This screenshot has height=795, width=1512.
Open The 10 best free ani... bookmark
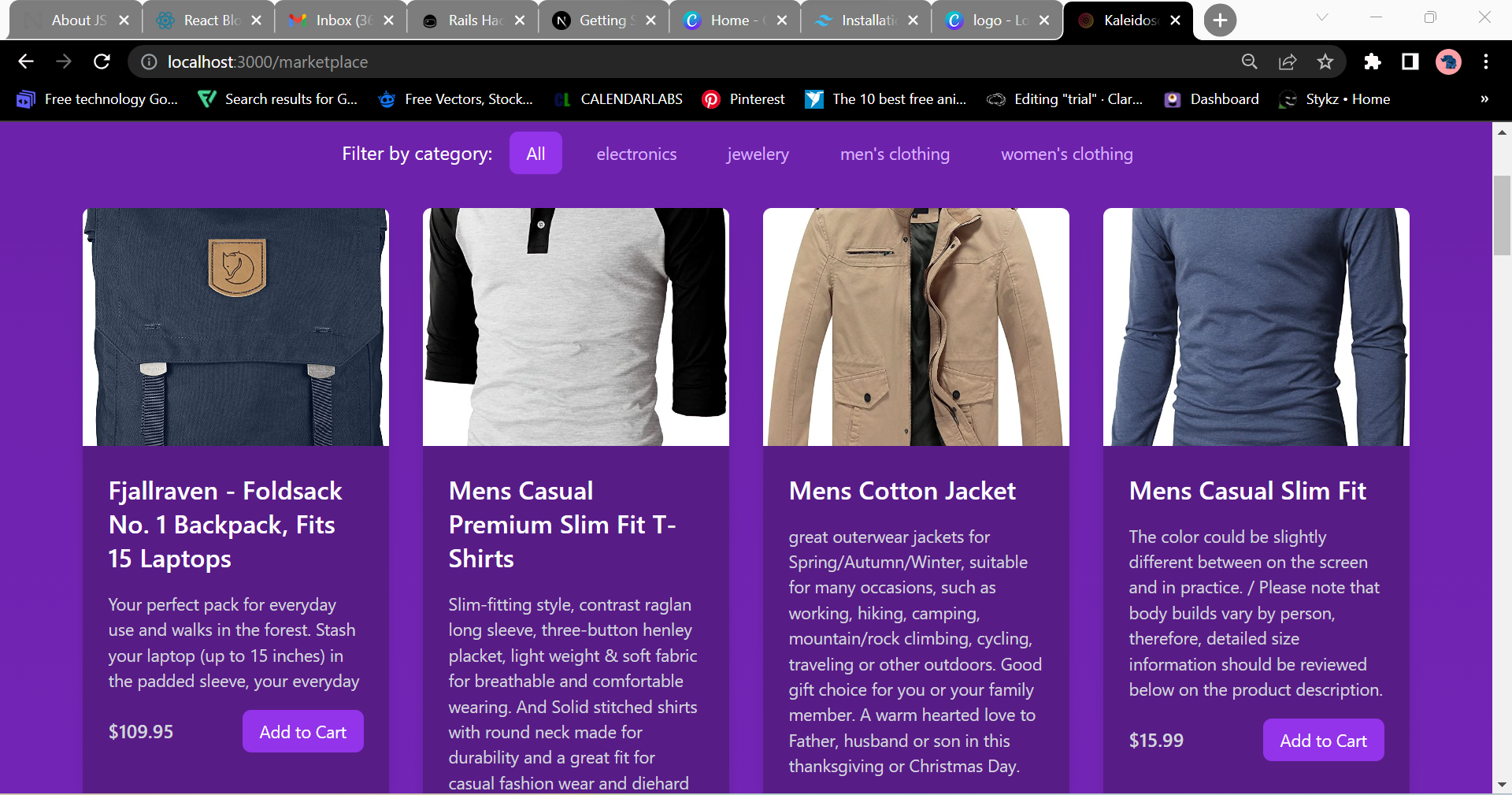pyautogui.click(x=886, y=99)
